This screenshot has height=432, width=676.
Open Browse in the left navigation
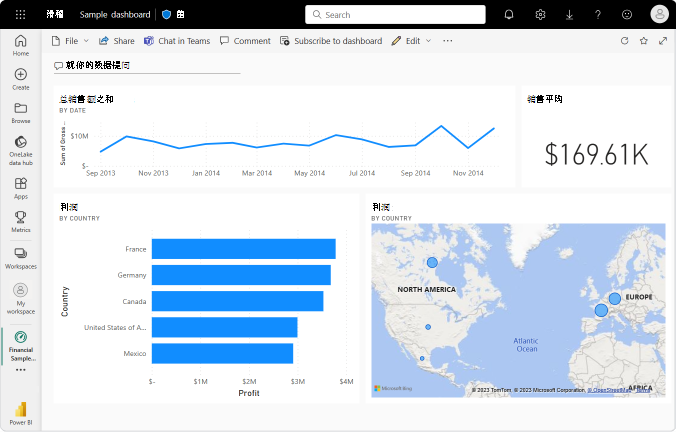(21, 113)
